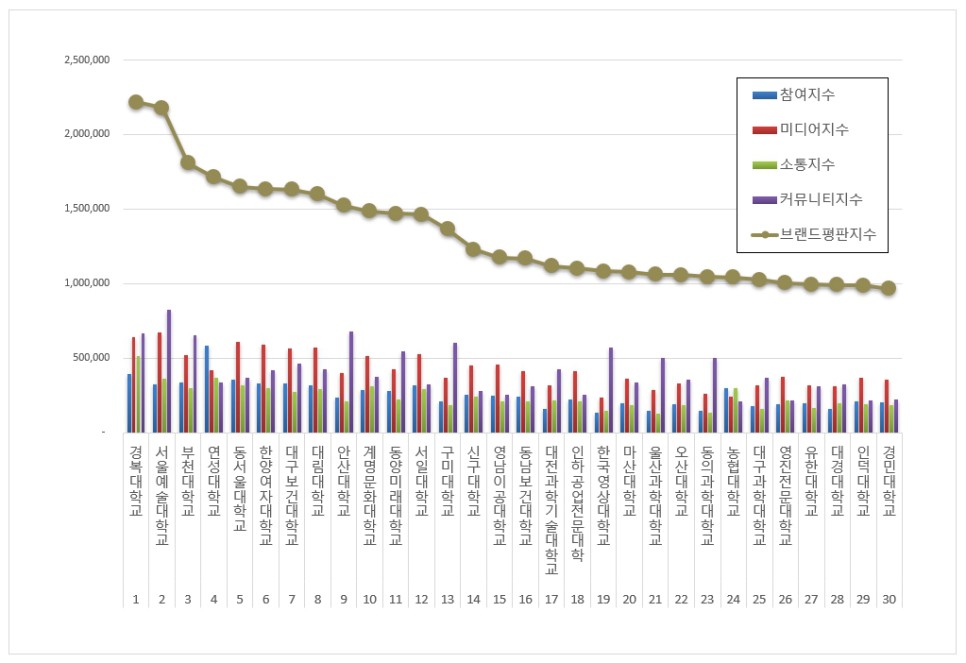966x663 pixels.
Task: Click the 동서울대학교 axis label
Action: [240, 488]
